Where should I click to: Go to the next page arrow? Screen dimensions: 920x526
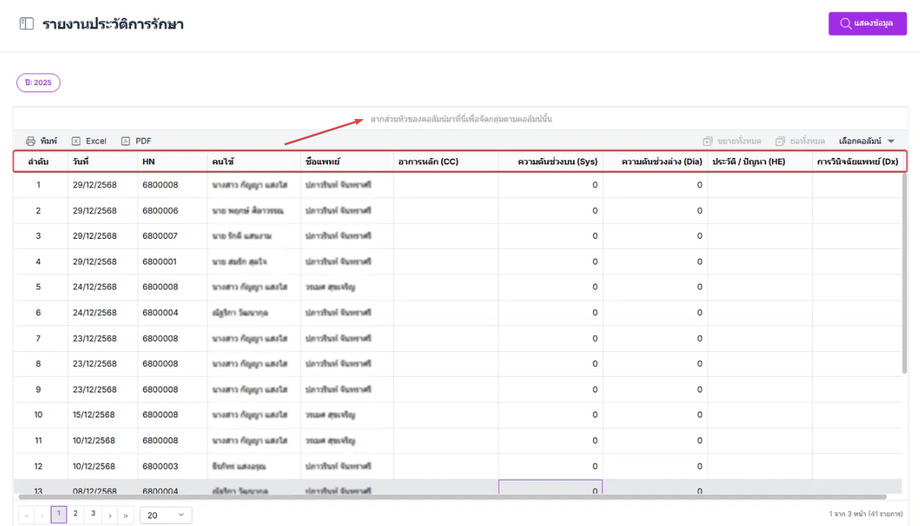coord(110,515)
